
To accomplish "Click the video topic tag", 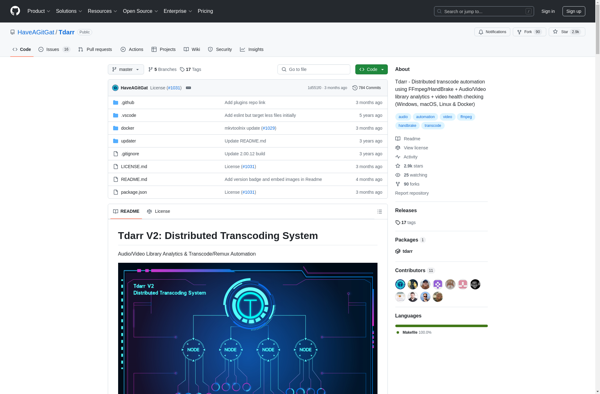I will click(447, 117).
